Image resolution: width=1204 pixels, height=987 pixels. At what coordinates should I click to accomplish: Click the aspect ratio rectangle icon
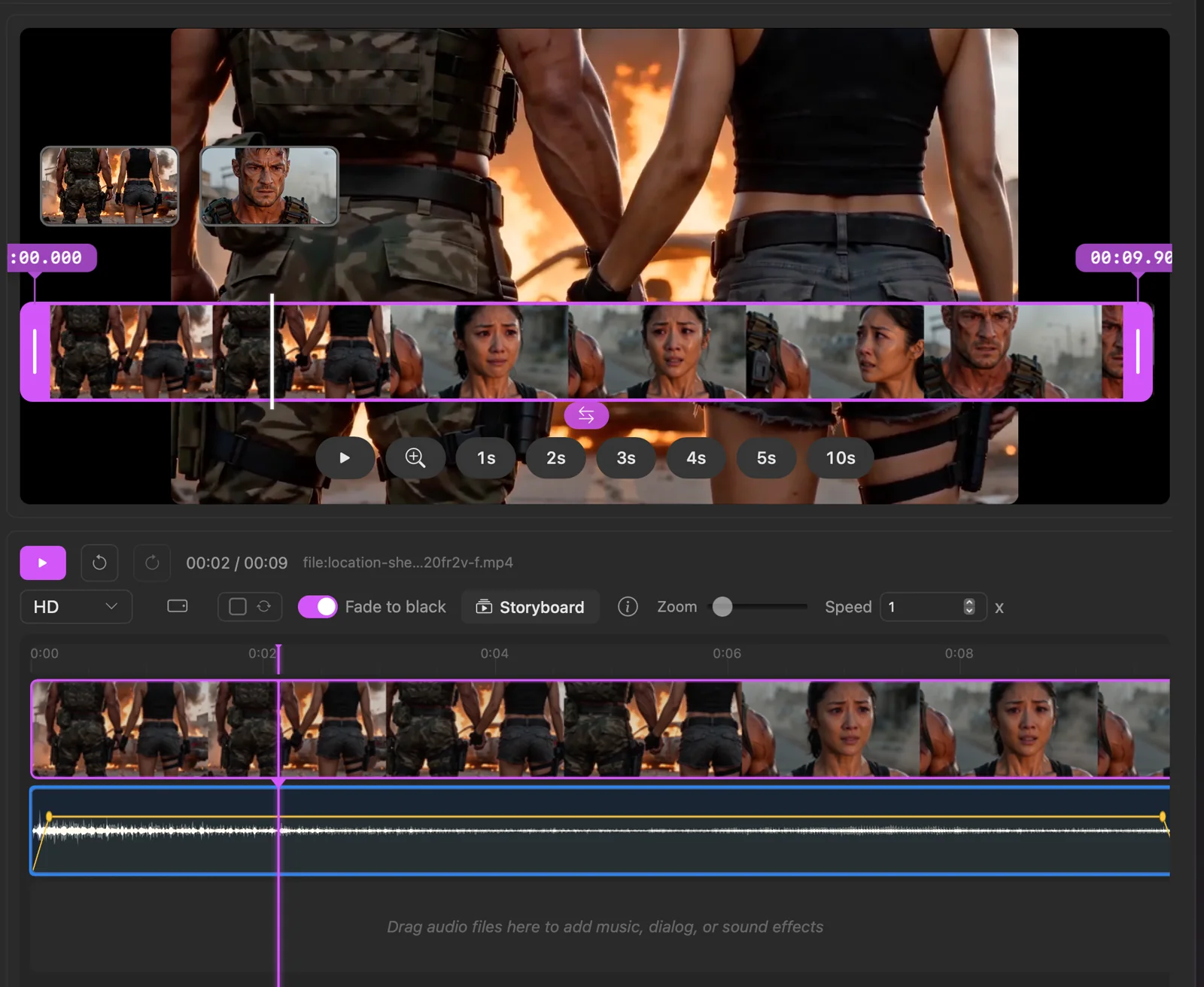178,606
